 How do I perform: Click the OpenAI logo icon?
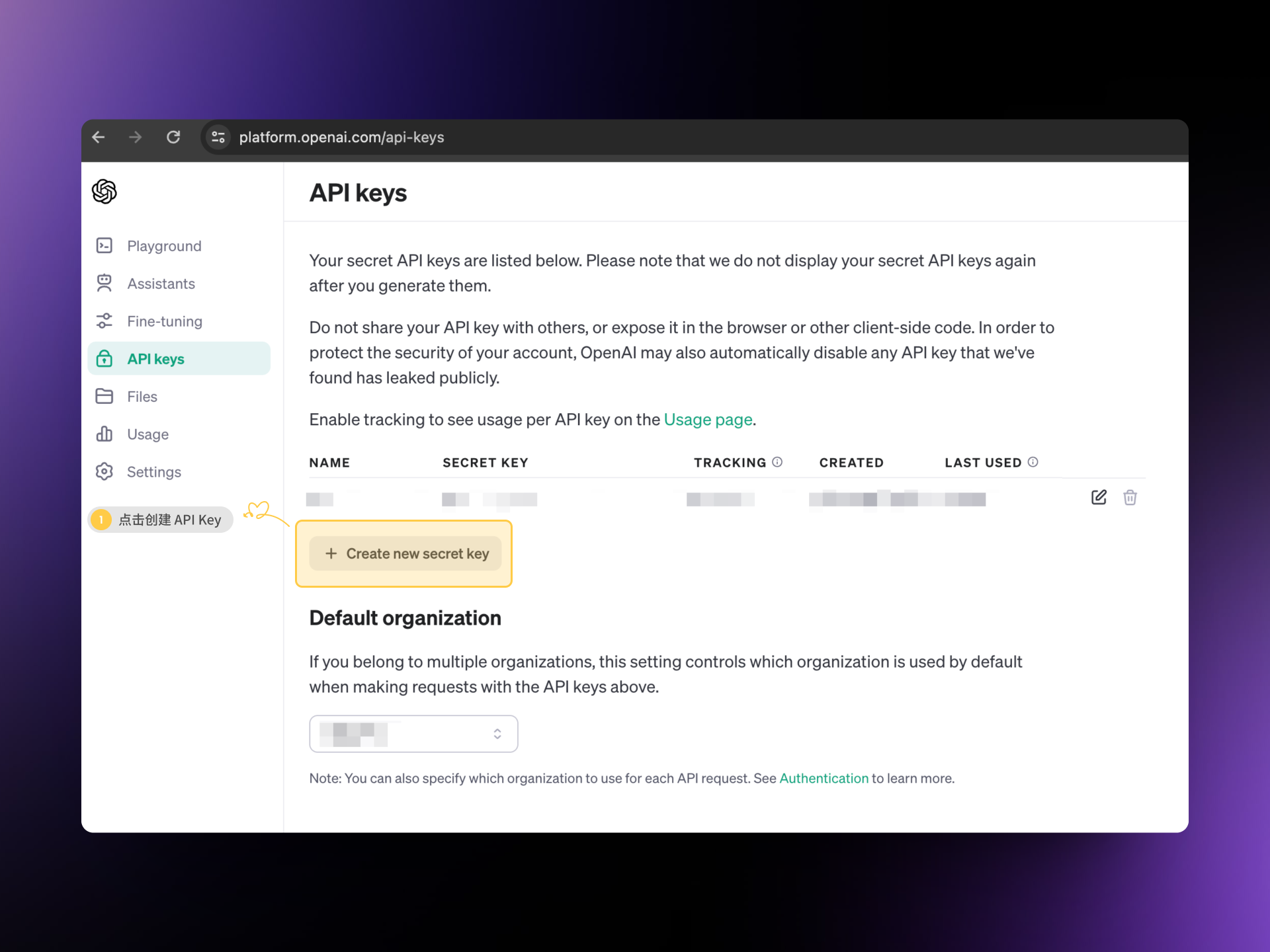tap(105, 192)
